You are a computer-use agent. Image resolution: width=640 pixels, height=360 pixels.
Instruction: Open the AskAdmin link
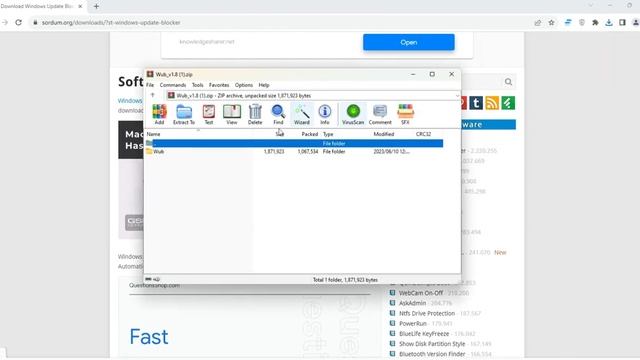[x=412, y=303]
